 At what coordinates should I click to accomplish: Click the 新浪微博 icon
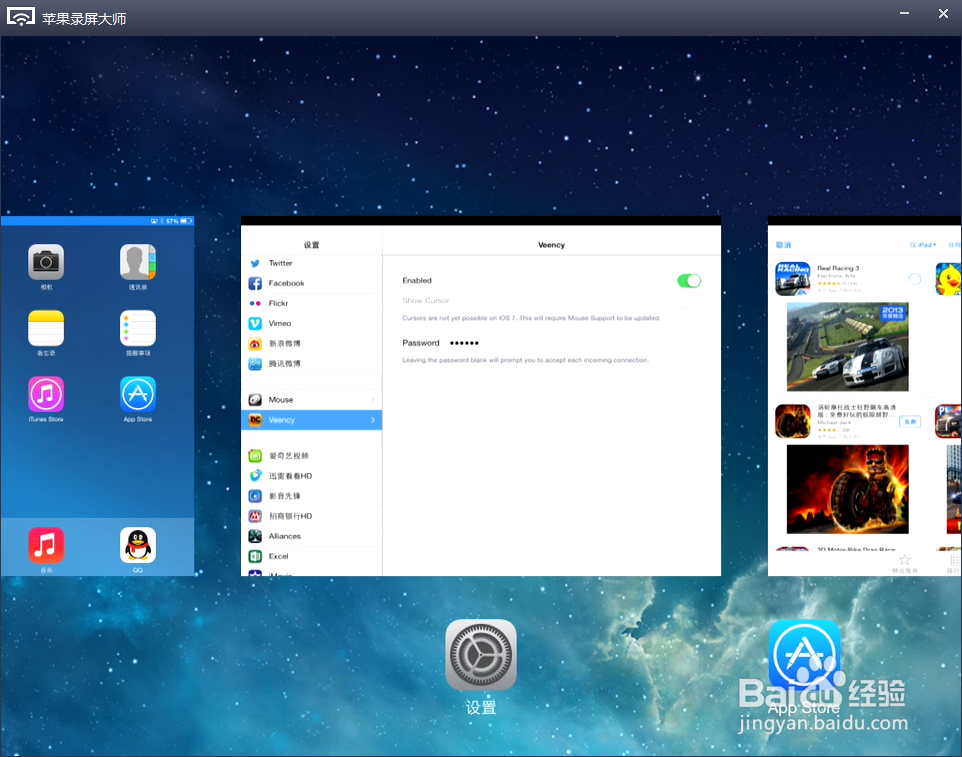[x=255, y=344]
